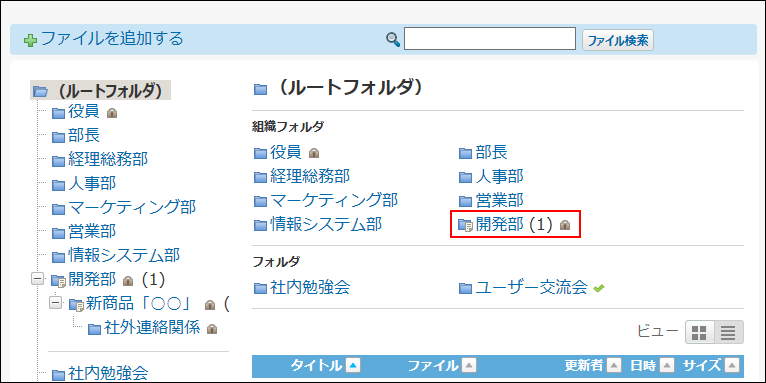Click the magnifier icon beside the search box
The width and height of the screenshot is (766, 383).
[393, 40]
